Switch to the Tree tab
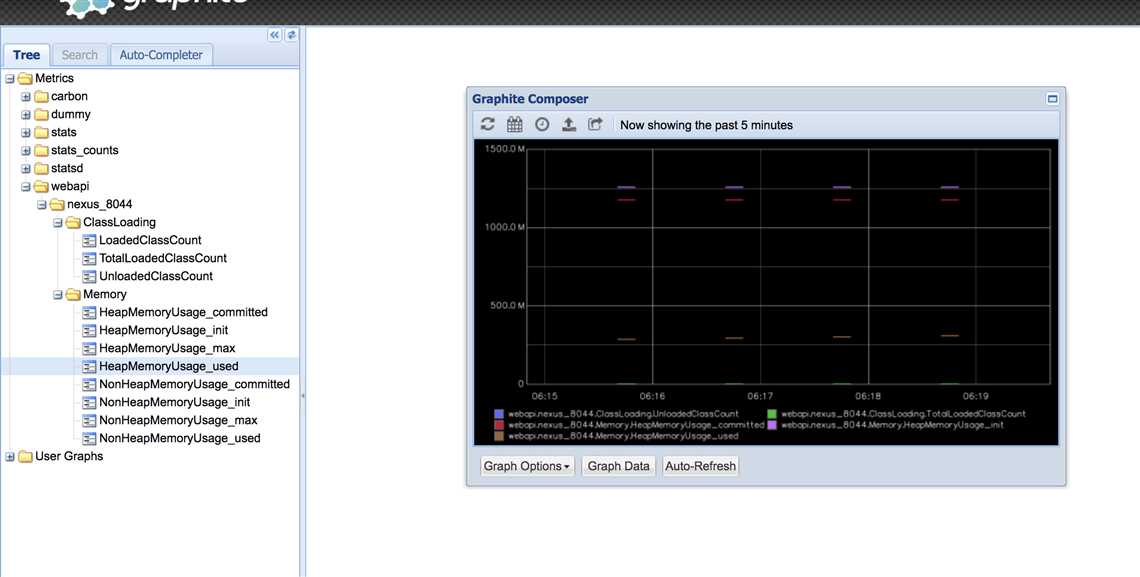This screenshot has height=577, width=1140. 26,55
